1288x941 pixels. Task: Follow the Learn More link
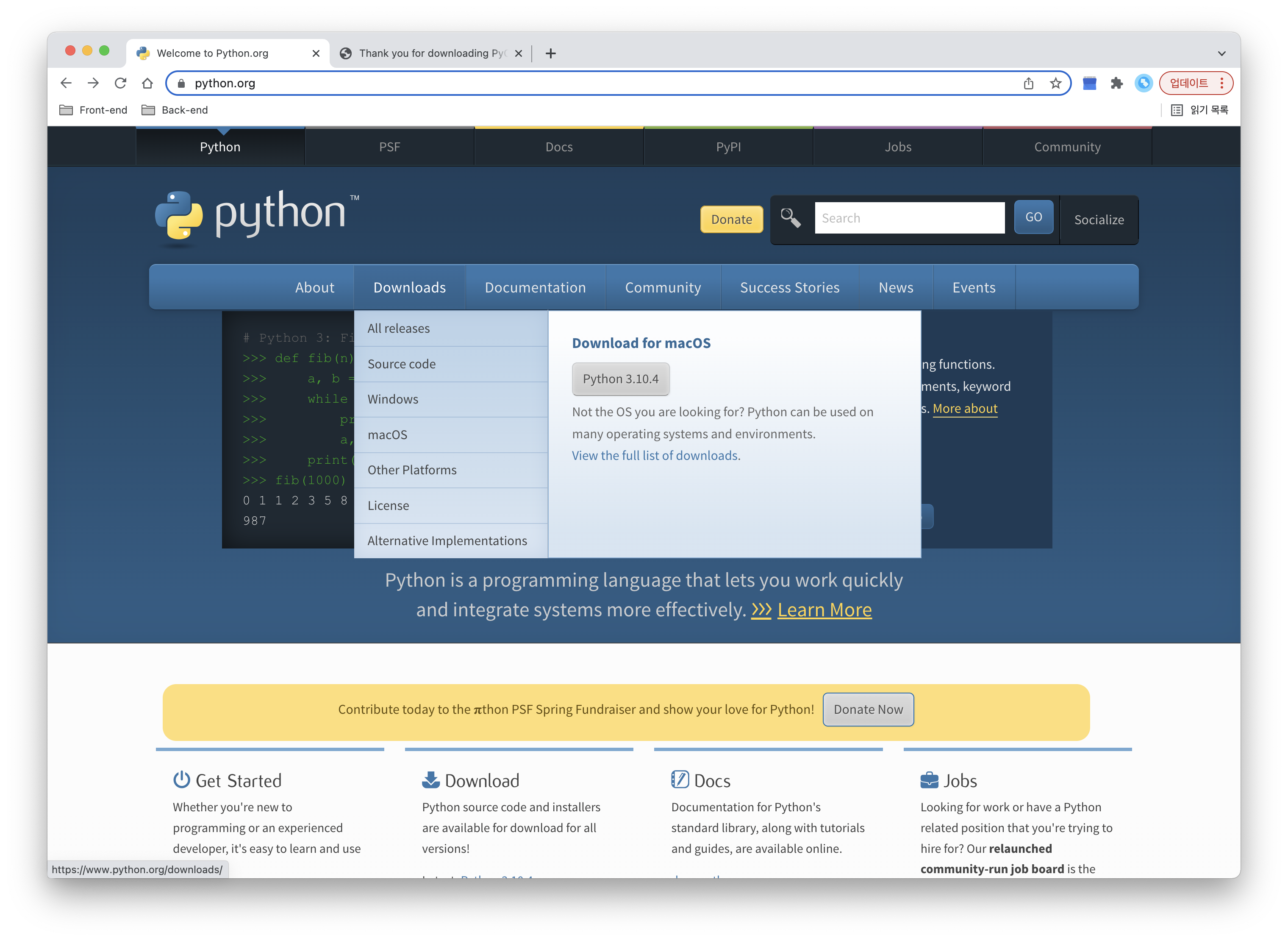pos(824,610)
